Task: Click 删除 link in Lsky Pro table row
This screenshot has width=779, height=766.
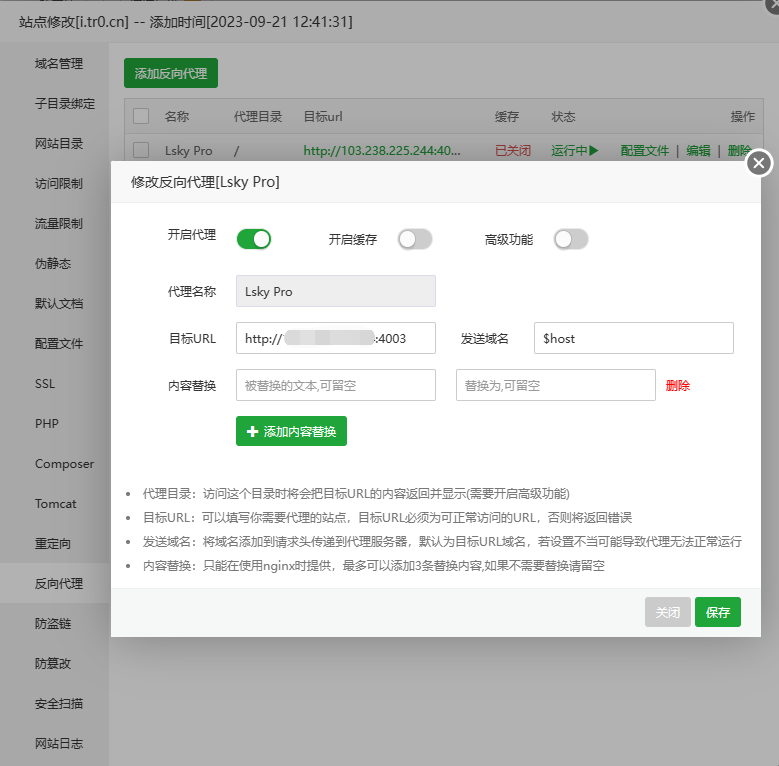Action: 739,151
